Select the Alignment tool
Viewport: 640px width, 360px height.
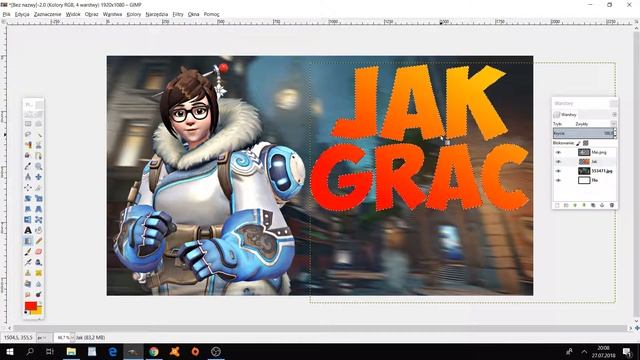point(28,187)
